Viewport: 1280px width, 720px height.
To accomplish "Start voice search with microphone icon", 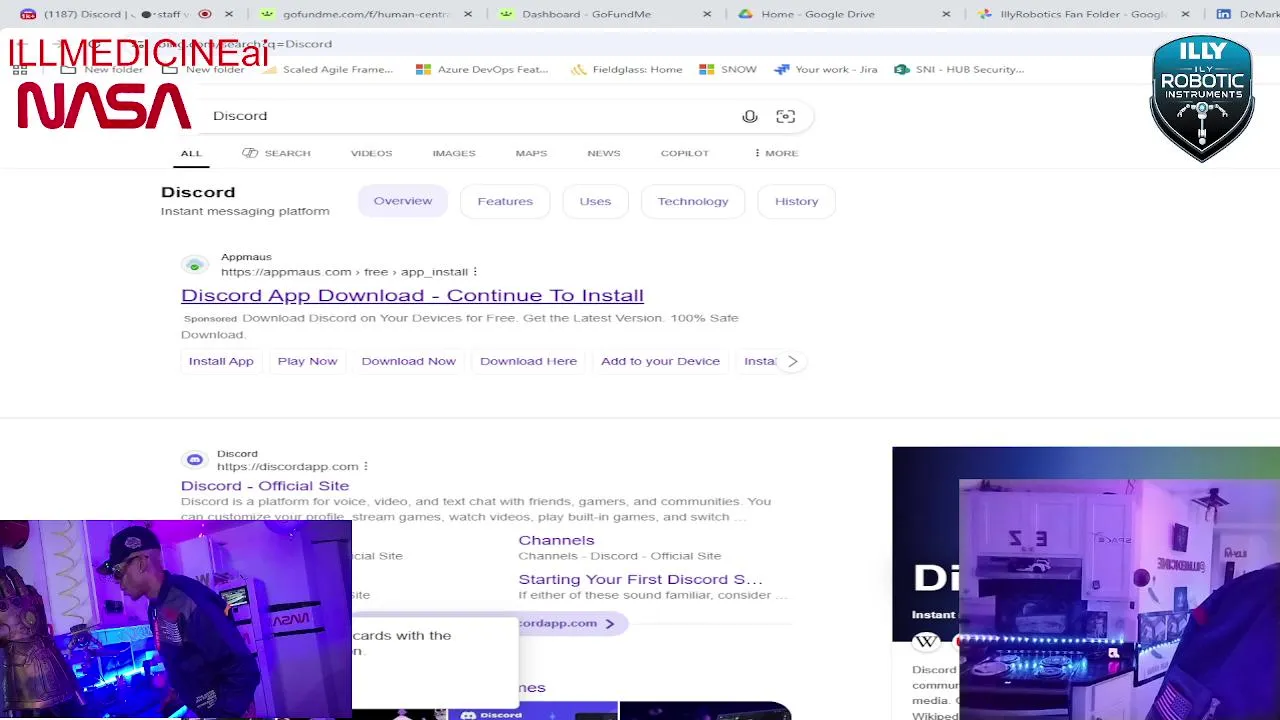I will point(750,116).
